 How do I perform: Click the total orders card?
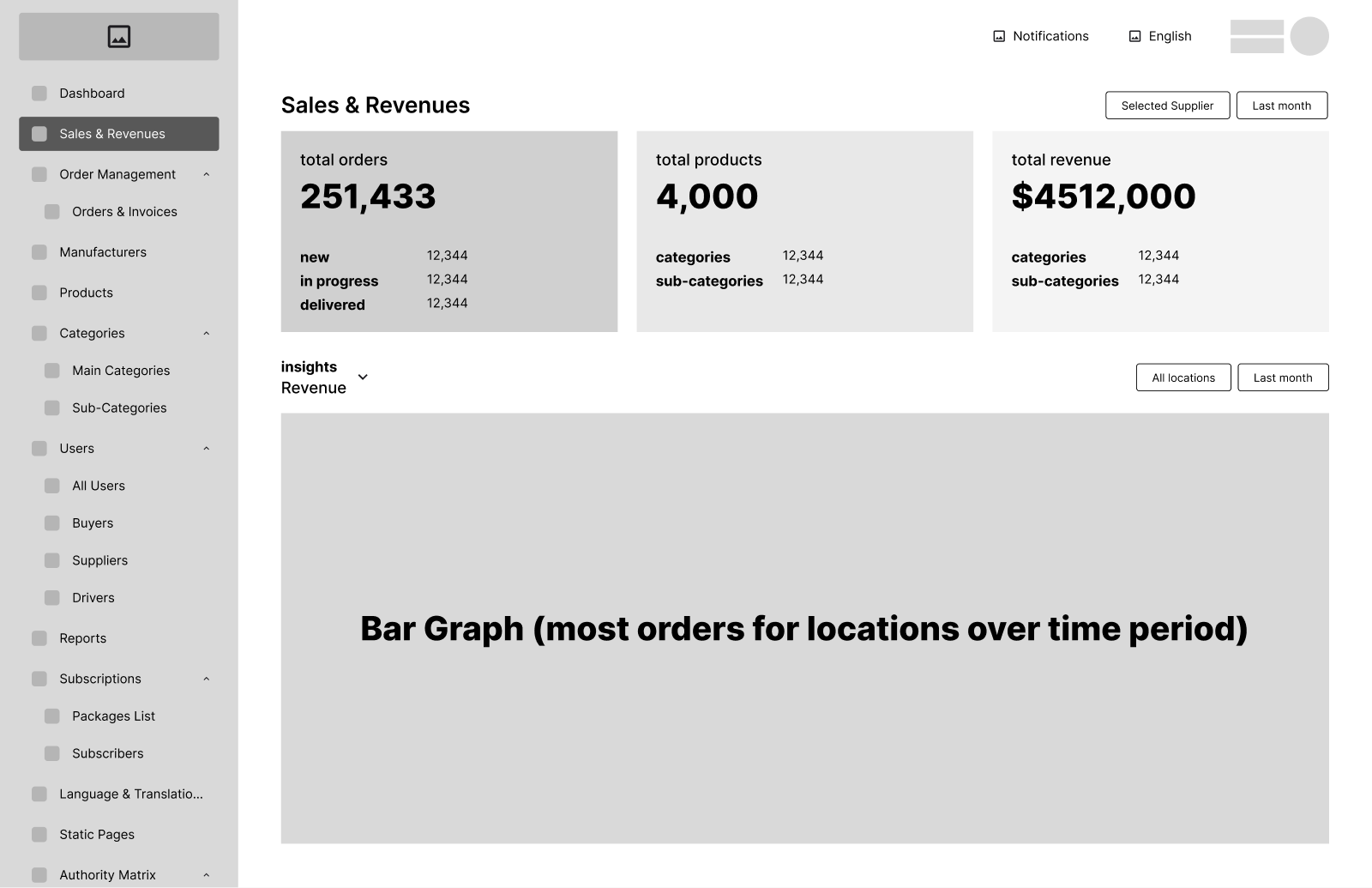[449, 232]
